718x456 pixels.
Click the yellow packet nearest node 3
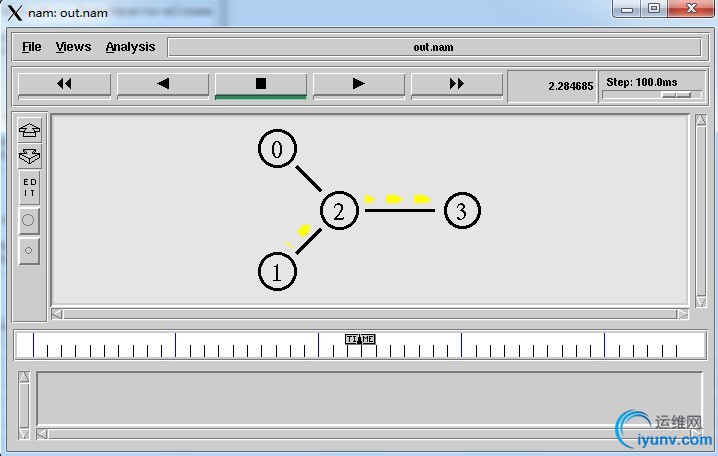[x=422, y=199]
